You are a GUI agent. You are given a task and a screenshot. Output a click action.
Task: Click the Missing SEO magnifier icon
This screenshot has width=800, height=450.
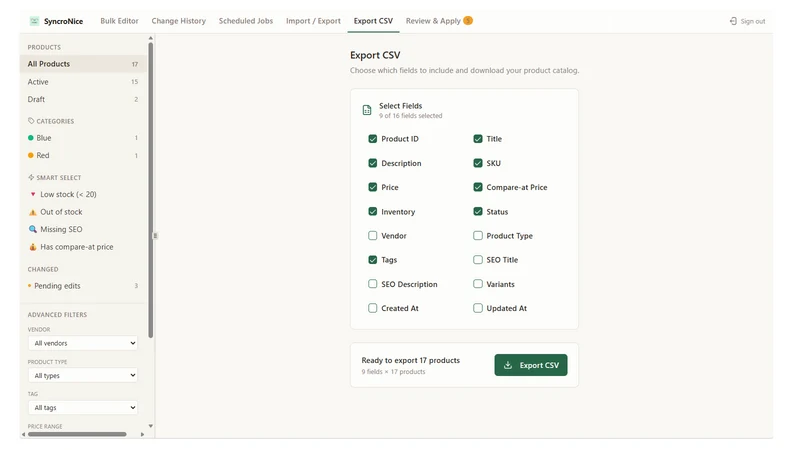click(x=33, y=229)
